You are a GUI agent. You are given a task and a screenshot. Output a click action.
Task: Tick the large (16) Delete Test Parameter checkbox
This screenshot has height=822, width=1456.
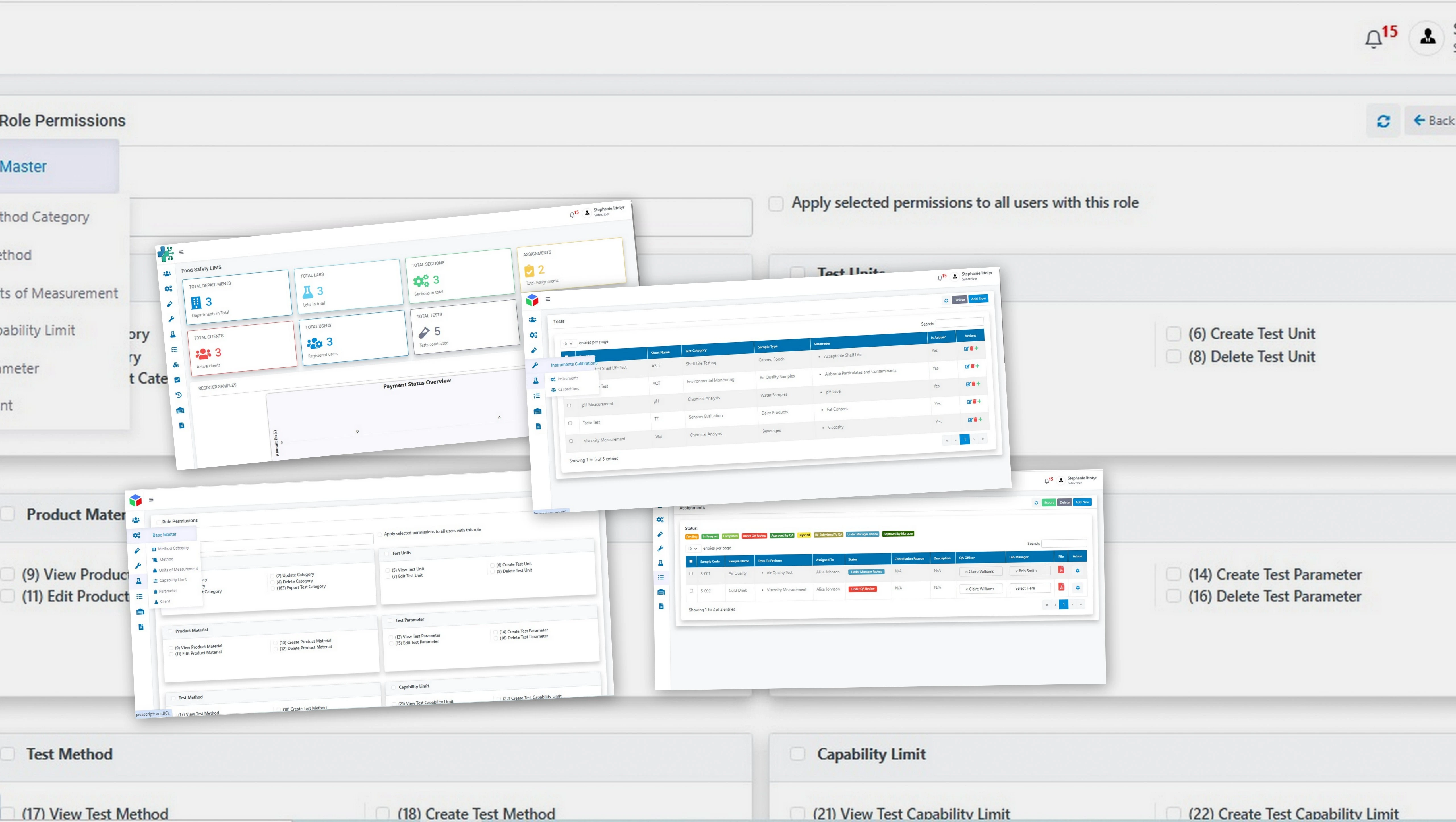click(x=1173, y=596)
